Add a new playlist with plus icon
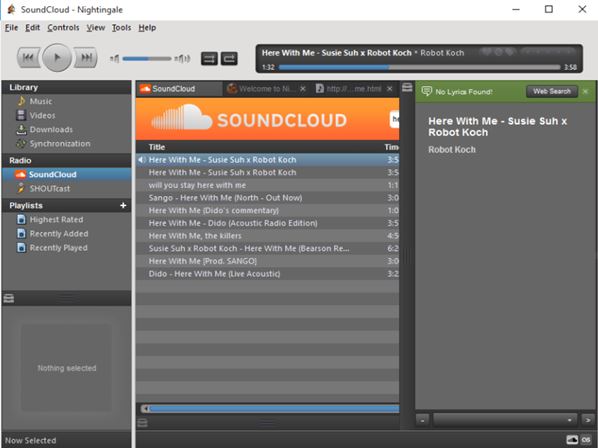This screenshot has width=598, height=448. (123, 206)
